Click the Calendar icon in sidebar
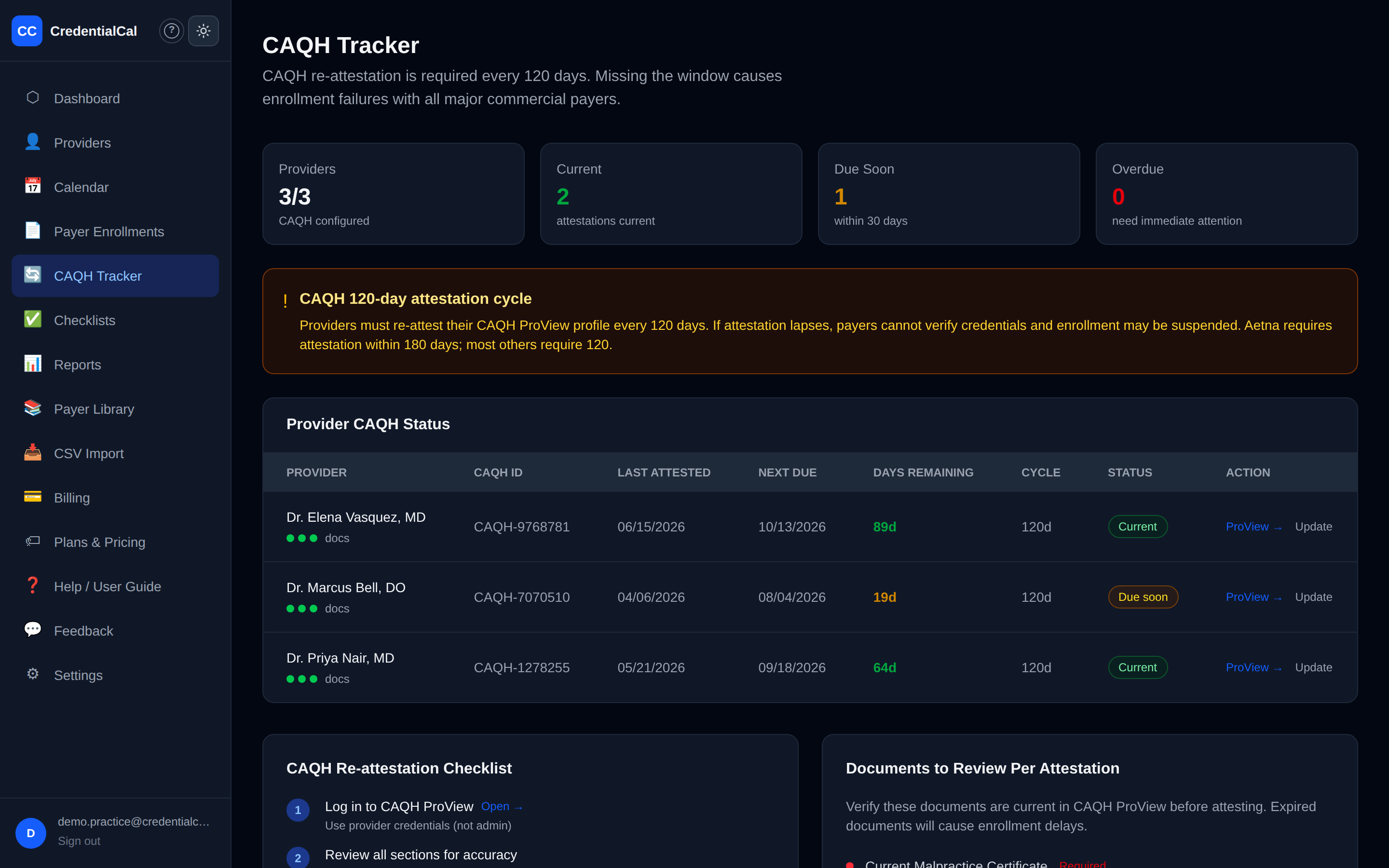Image resolution: width=1389 pixels, height=868 pixels. pos(33,186)
